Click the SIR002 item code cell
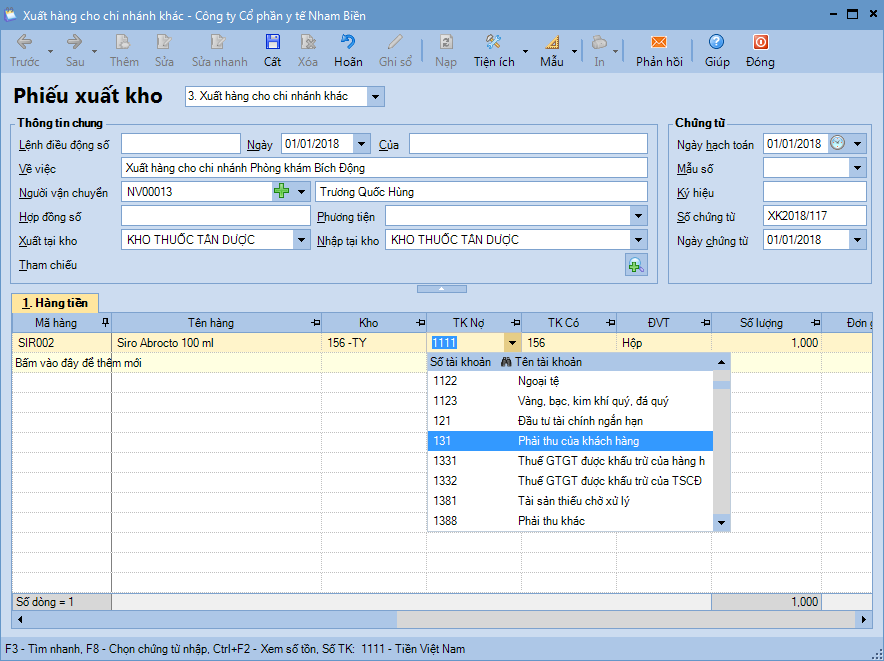884x661 pixels. 62,343
